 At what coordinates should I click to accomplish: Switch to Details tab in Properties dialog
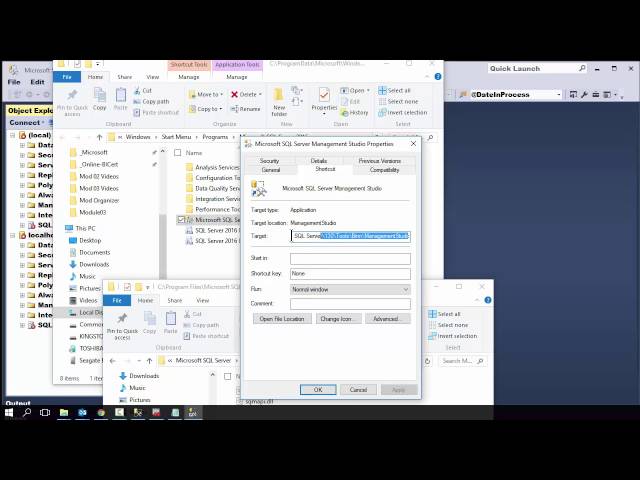[319, 161]
